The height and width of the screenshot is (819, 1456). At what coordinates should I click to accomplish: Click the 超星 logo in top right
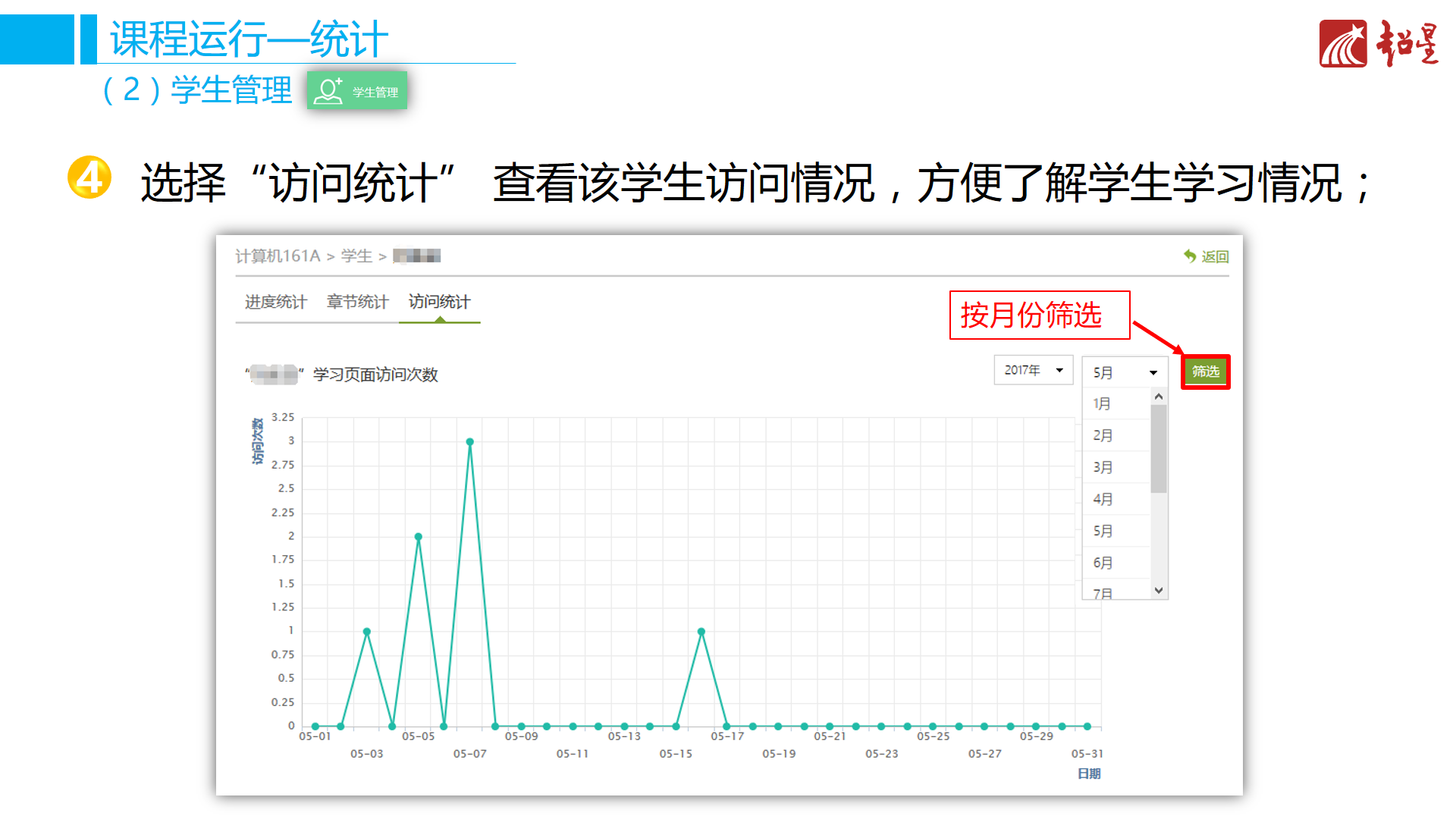(x=1379, y=44)
